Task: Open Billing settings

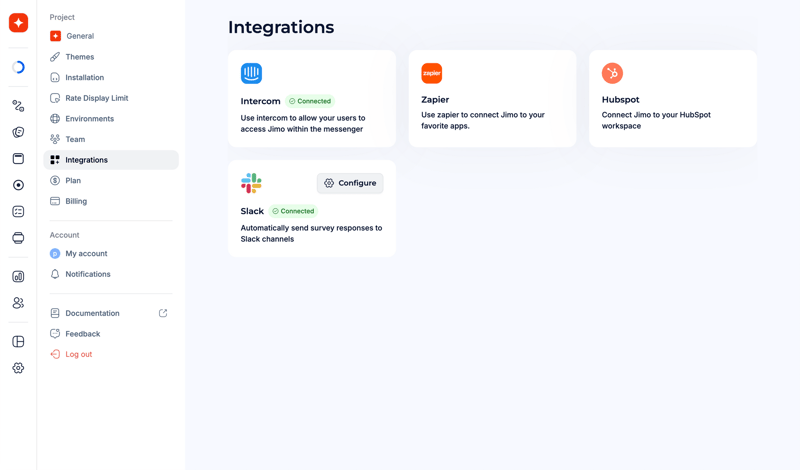Action: coord(111,201)
